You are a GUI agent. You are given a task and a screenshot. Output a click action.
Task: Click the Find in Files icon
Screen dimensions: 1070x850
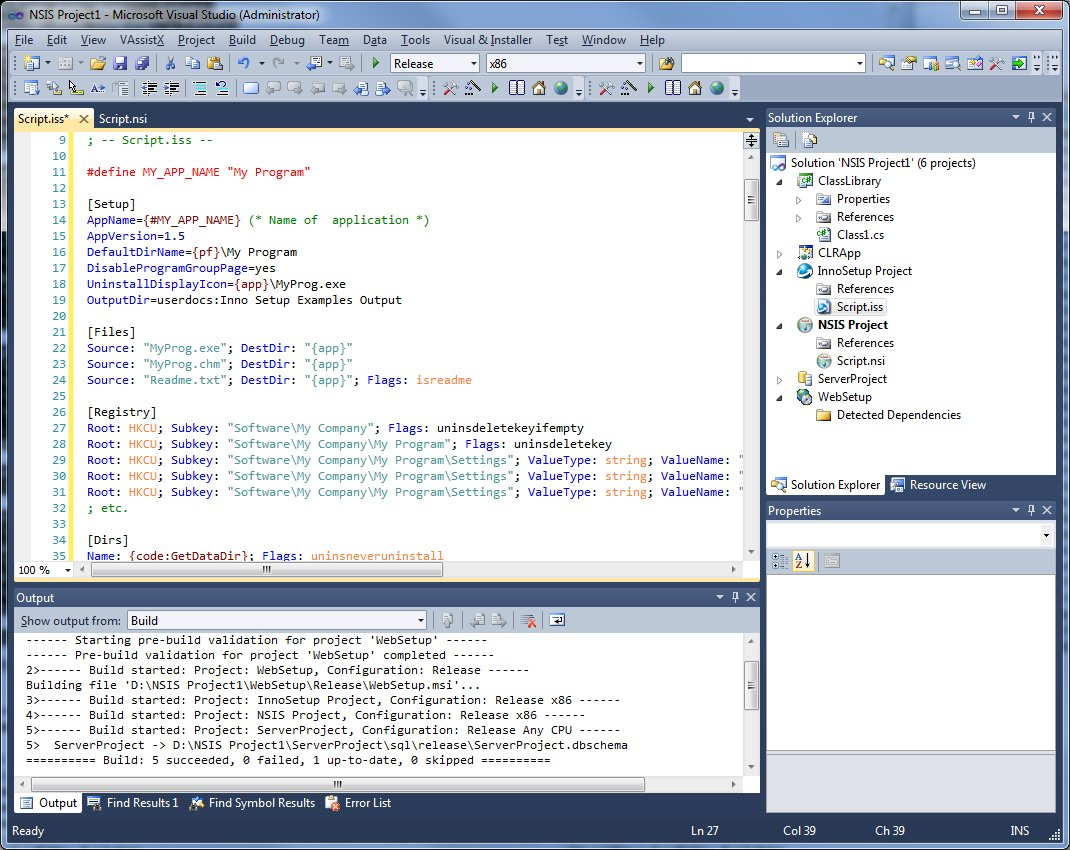tap(666, 63)
